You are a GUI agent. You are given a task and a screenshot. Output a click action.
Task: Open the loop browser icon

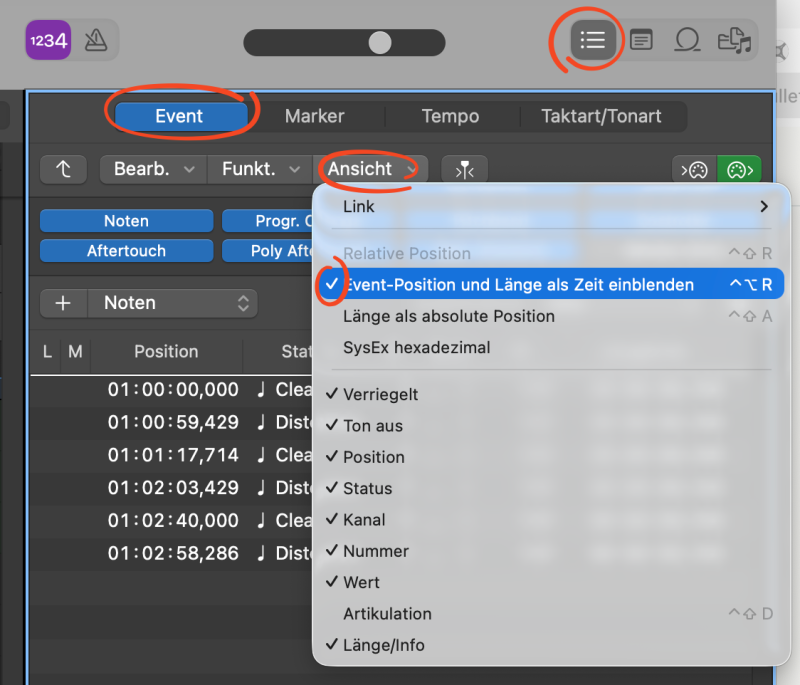(688, 40)
